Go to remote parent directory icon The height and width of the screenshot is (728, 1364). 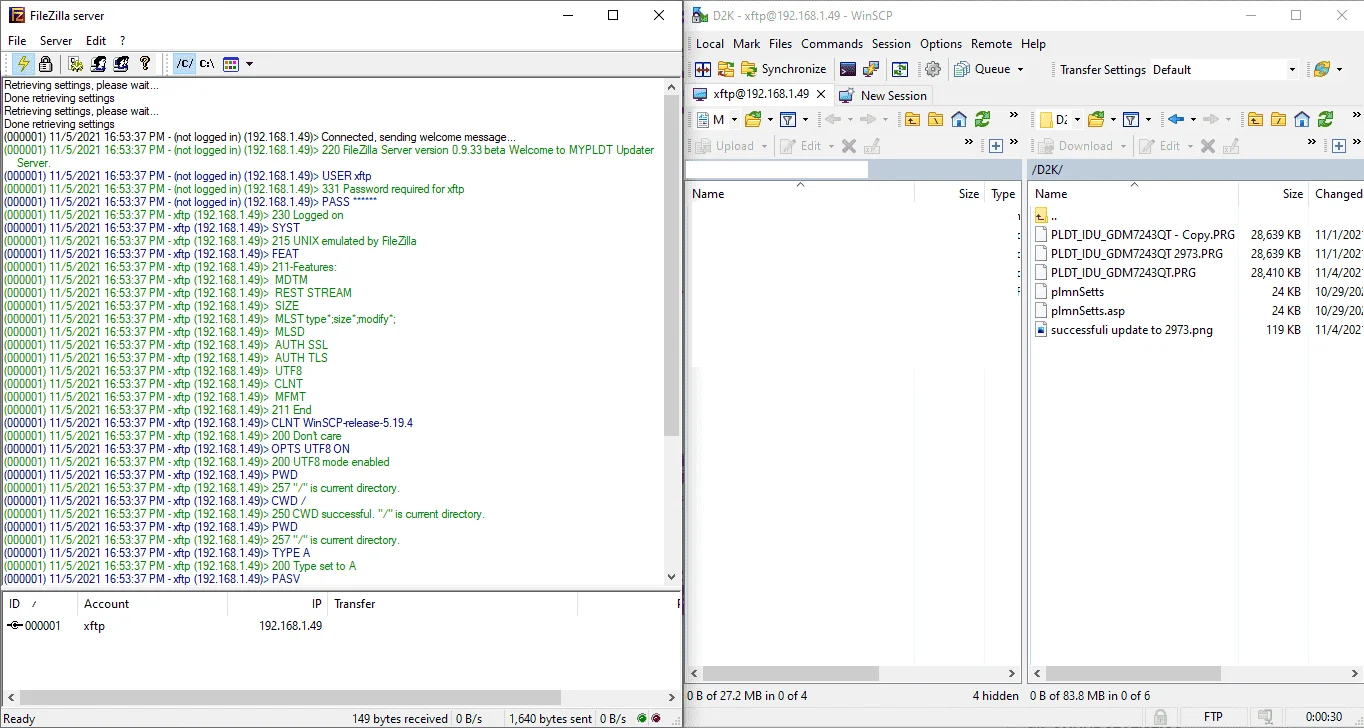(x=1255, y=120)
